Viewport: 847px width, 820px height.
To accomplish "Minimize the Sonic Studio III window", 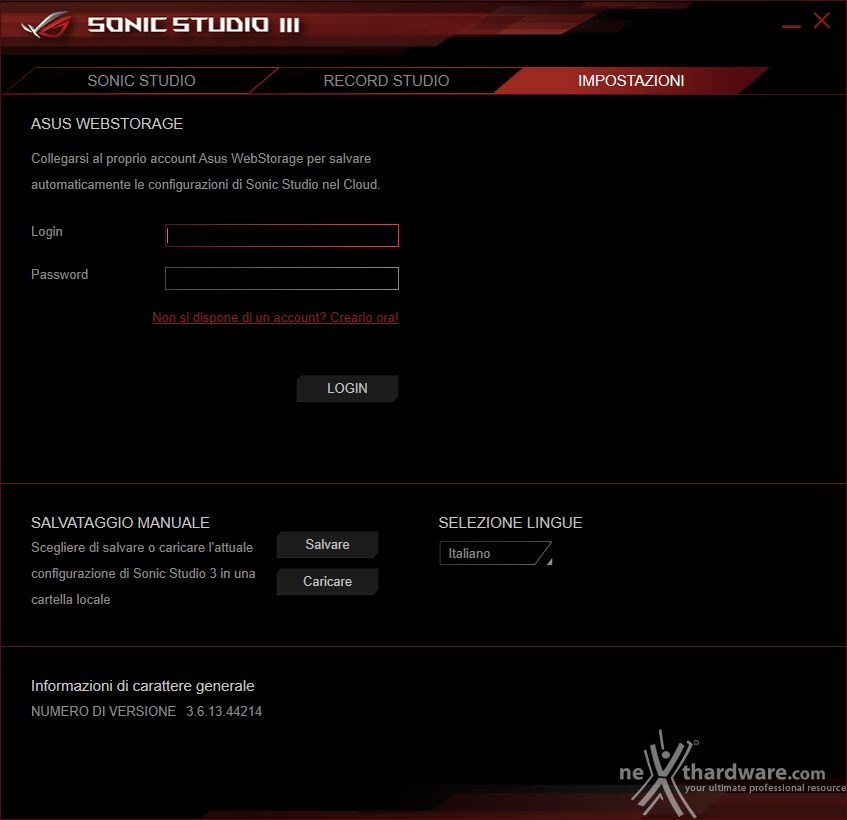I will [791, 25].
